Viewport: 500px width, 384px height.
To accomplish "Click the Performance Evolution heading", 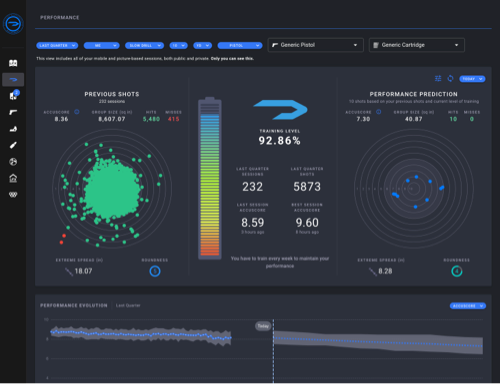I will [74, 305].
